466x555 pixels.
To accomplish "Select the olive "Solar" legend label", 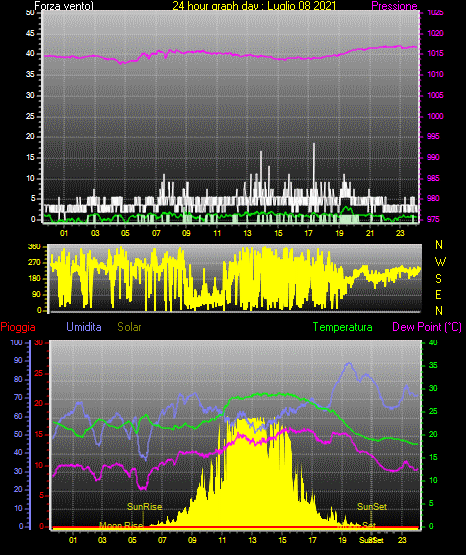I will click(x=129, y=327).
